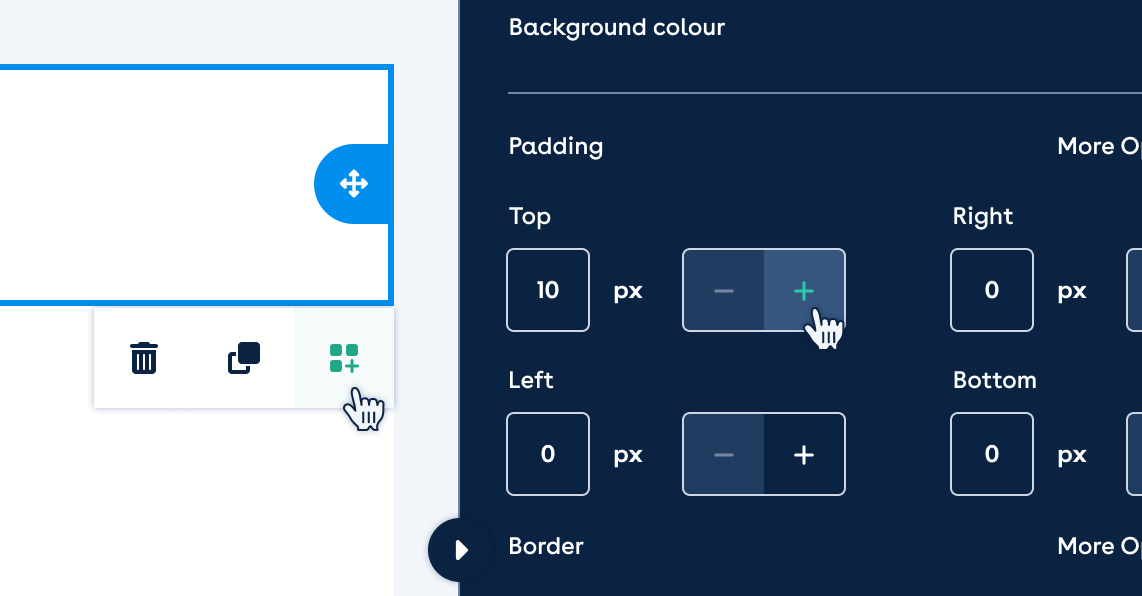Duplicate the selected block
Image resolution: width=1142 pixels, height=596 pixels.
244,358
